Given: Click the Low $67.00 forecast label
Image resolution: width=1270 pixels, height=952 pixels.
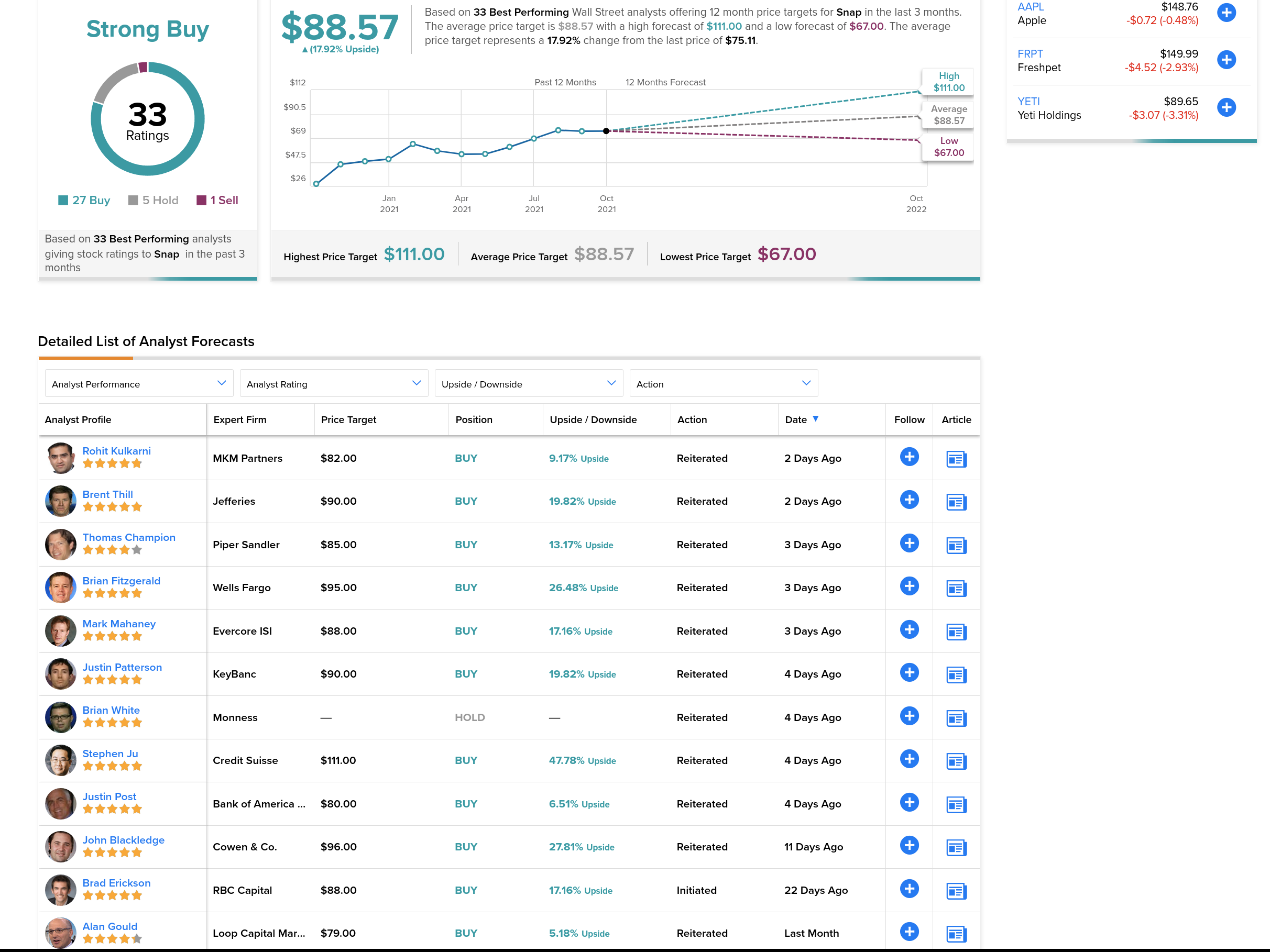Looking at the screenshot, I should [948, 147].
